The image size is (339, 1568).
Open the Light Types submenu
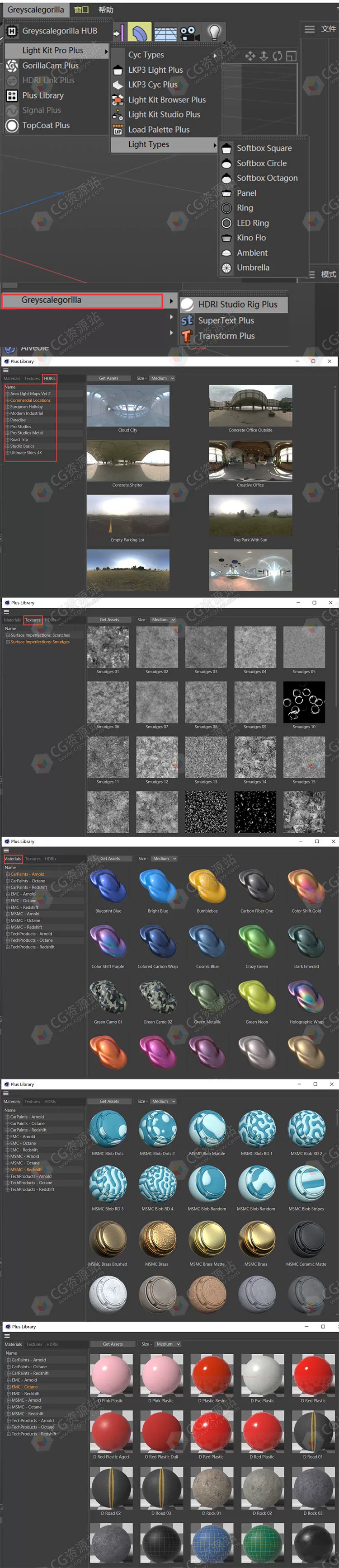tap(165, 144)
